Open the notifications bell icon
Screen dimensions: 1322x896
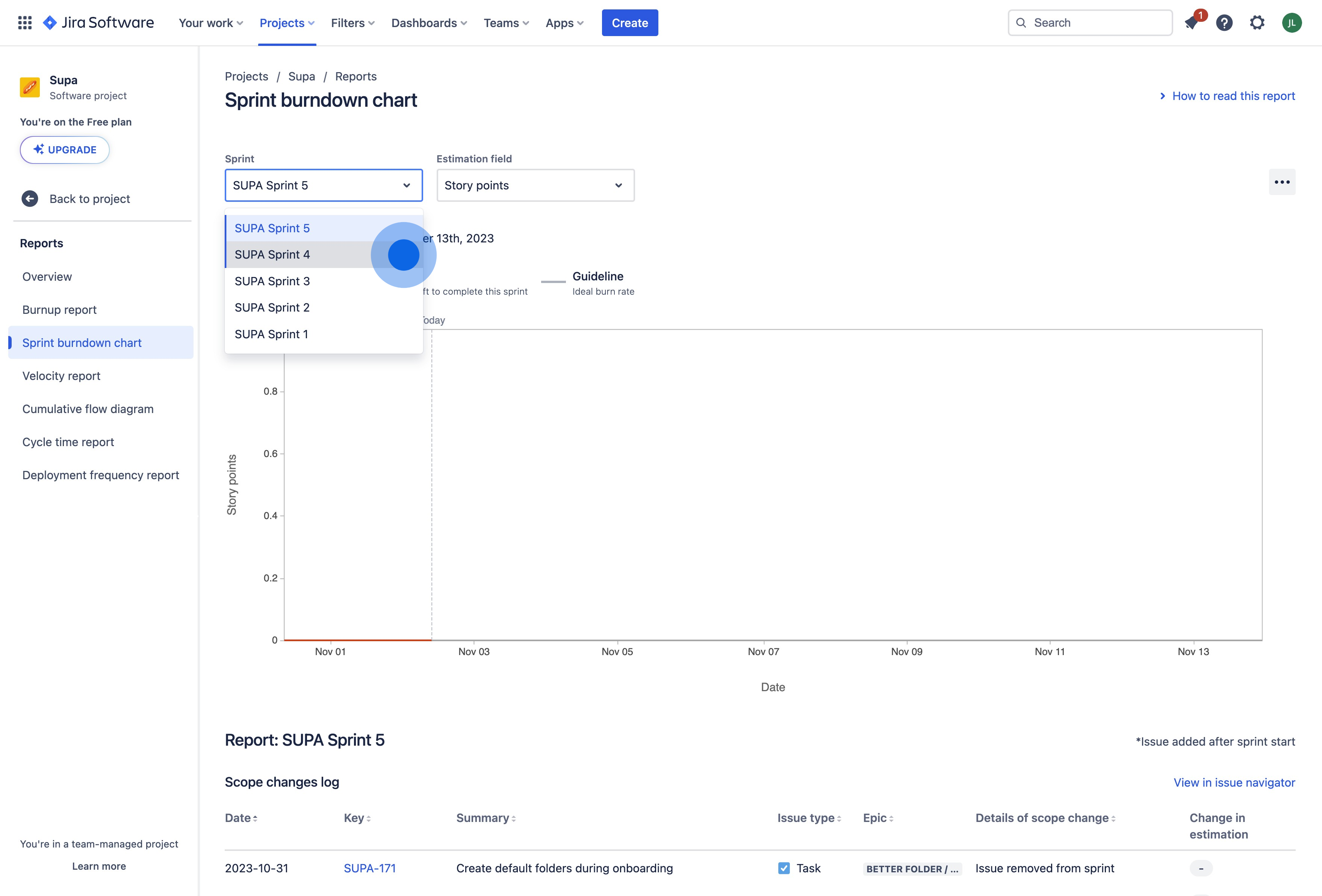1191,23
